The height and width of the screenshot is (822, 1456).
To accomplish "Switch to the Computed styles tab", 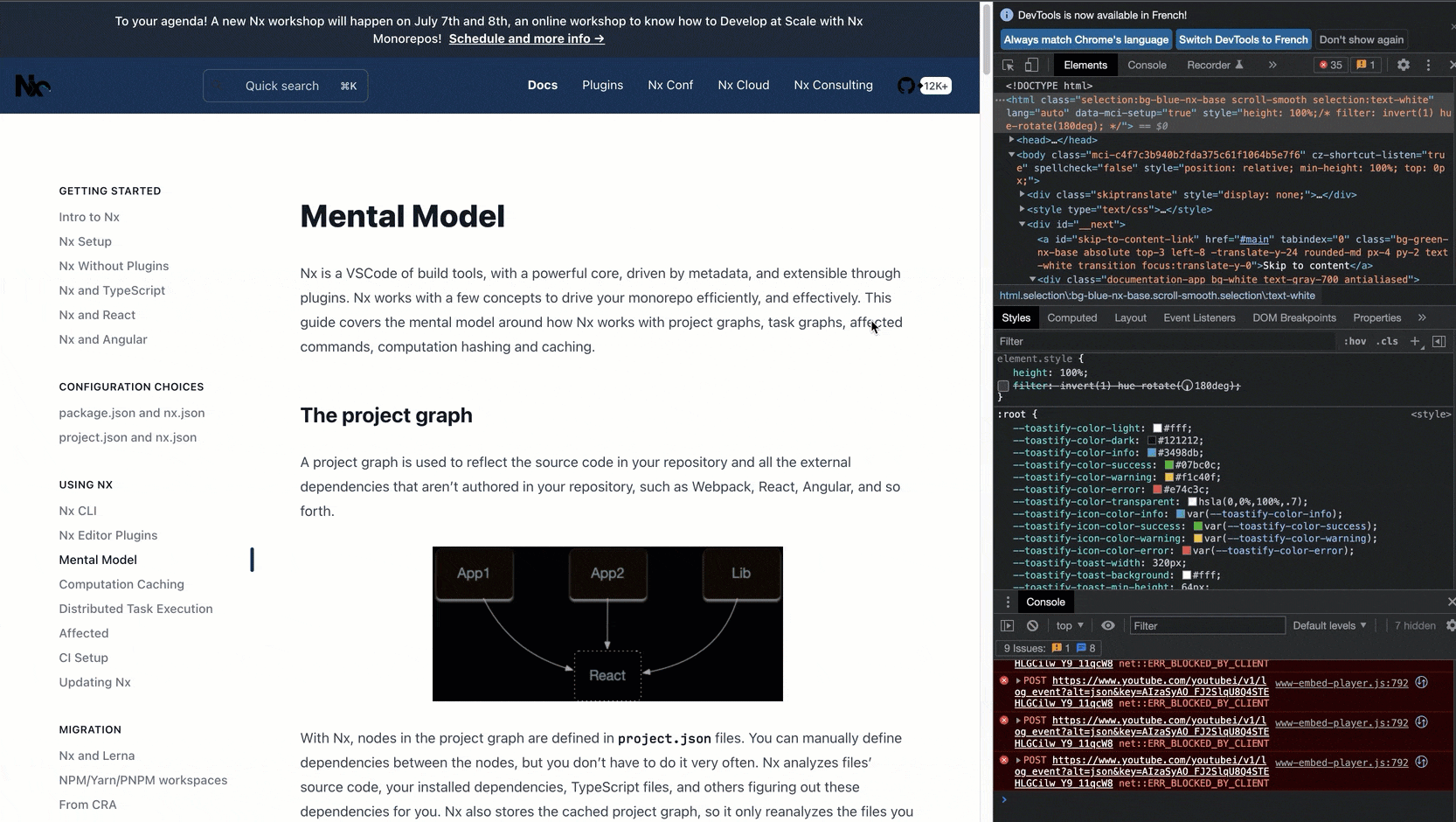I will pyautogui.click(x=1071, y=318).
